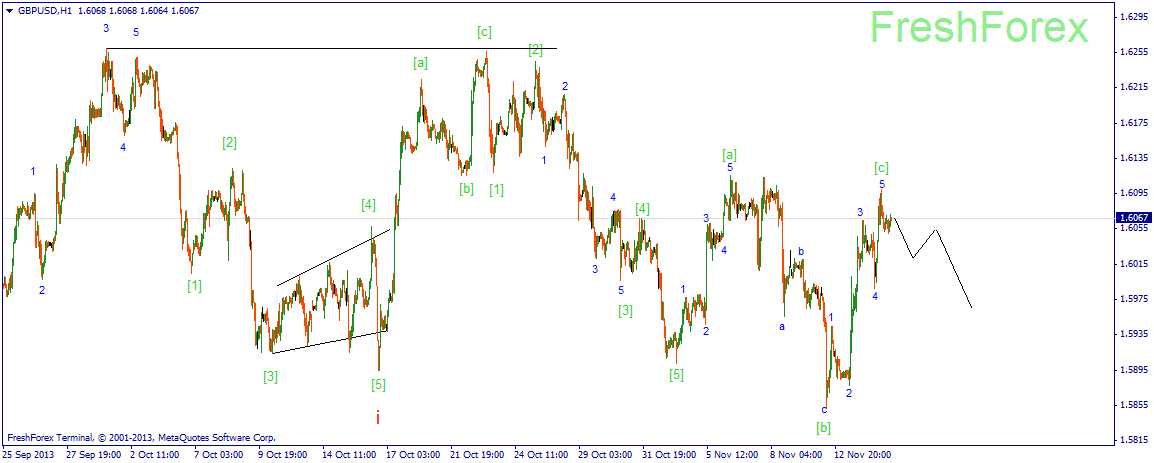This screenshot has width=1154, height=463.
Task: Click the 24 Oct 11:00 time label
Action: (543, 455)
